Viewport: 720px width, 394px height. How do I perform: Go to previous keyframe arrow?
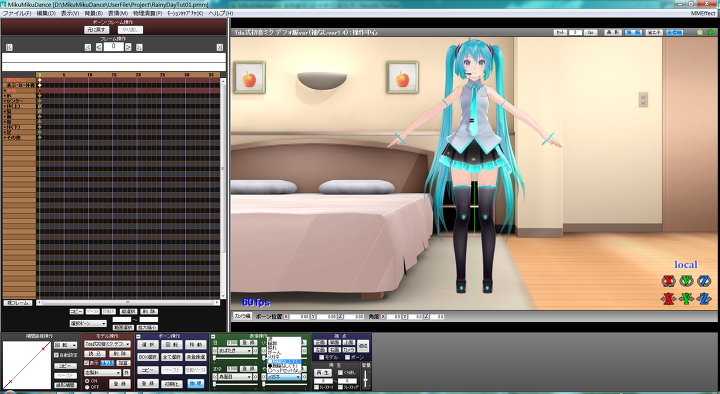coord(88,47)
